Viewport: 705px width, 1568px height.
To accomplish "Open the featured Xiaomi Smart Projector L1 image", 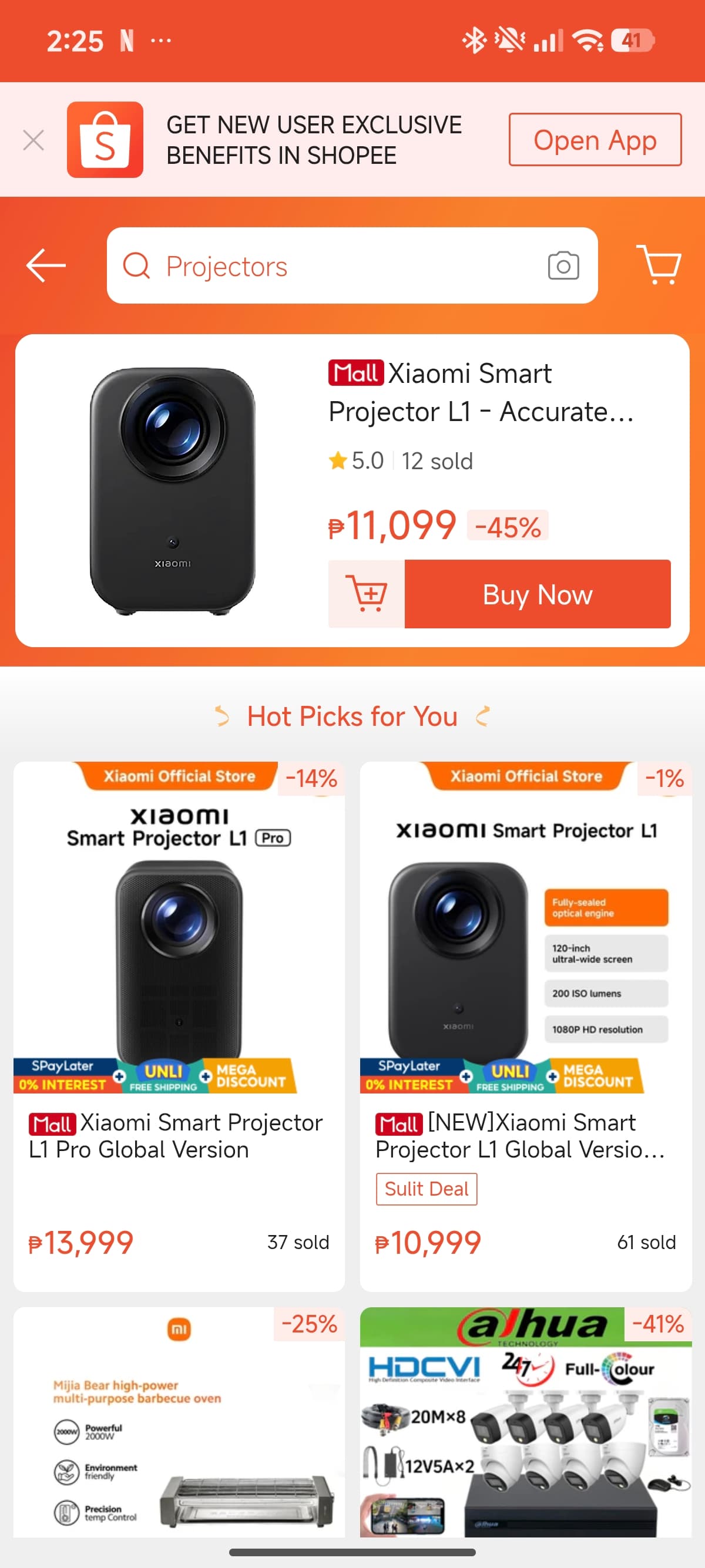I will 172,490.
